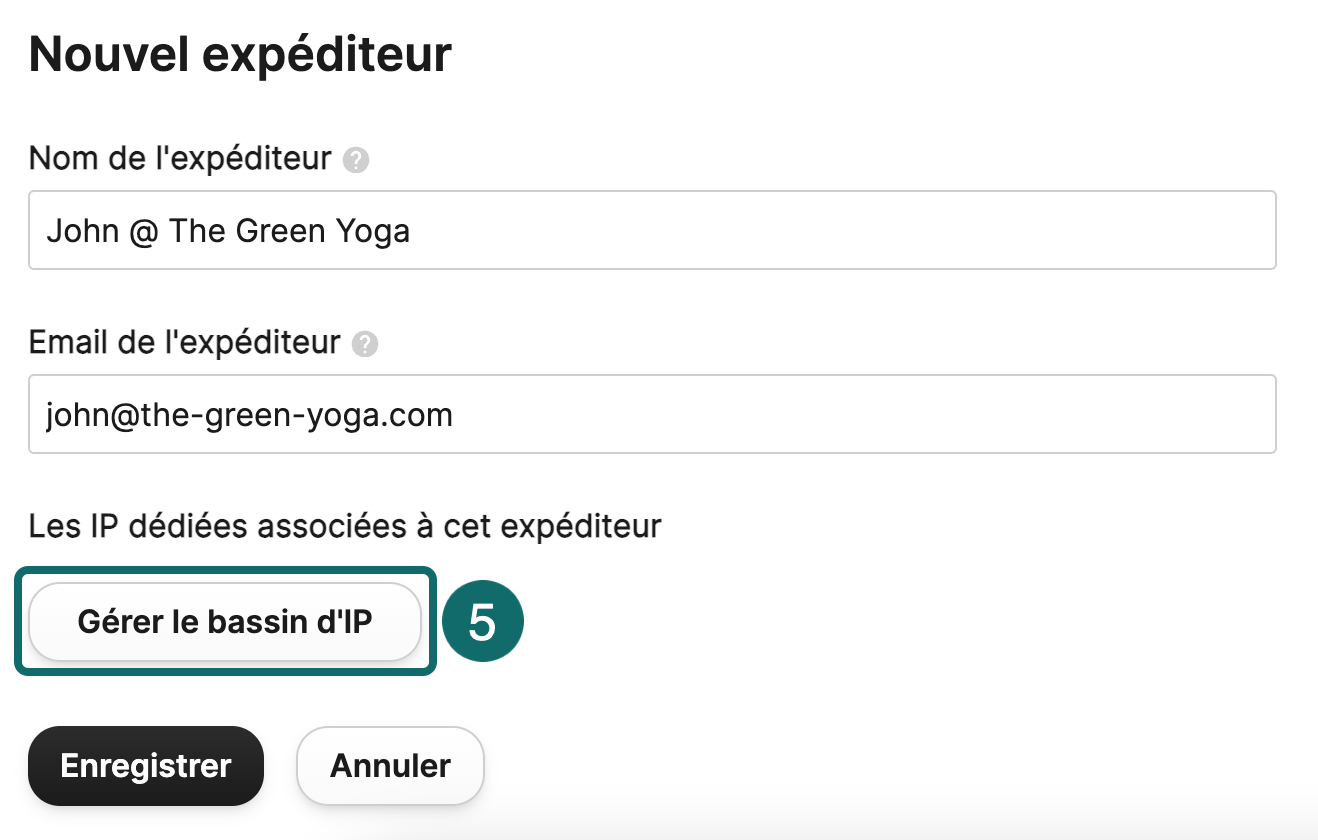Save the sender with Enregistrer
Image resolution: width=1318 pixels, height=840 pixels.
pos(146,766)
